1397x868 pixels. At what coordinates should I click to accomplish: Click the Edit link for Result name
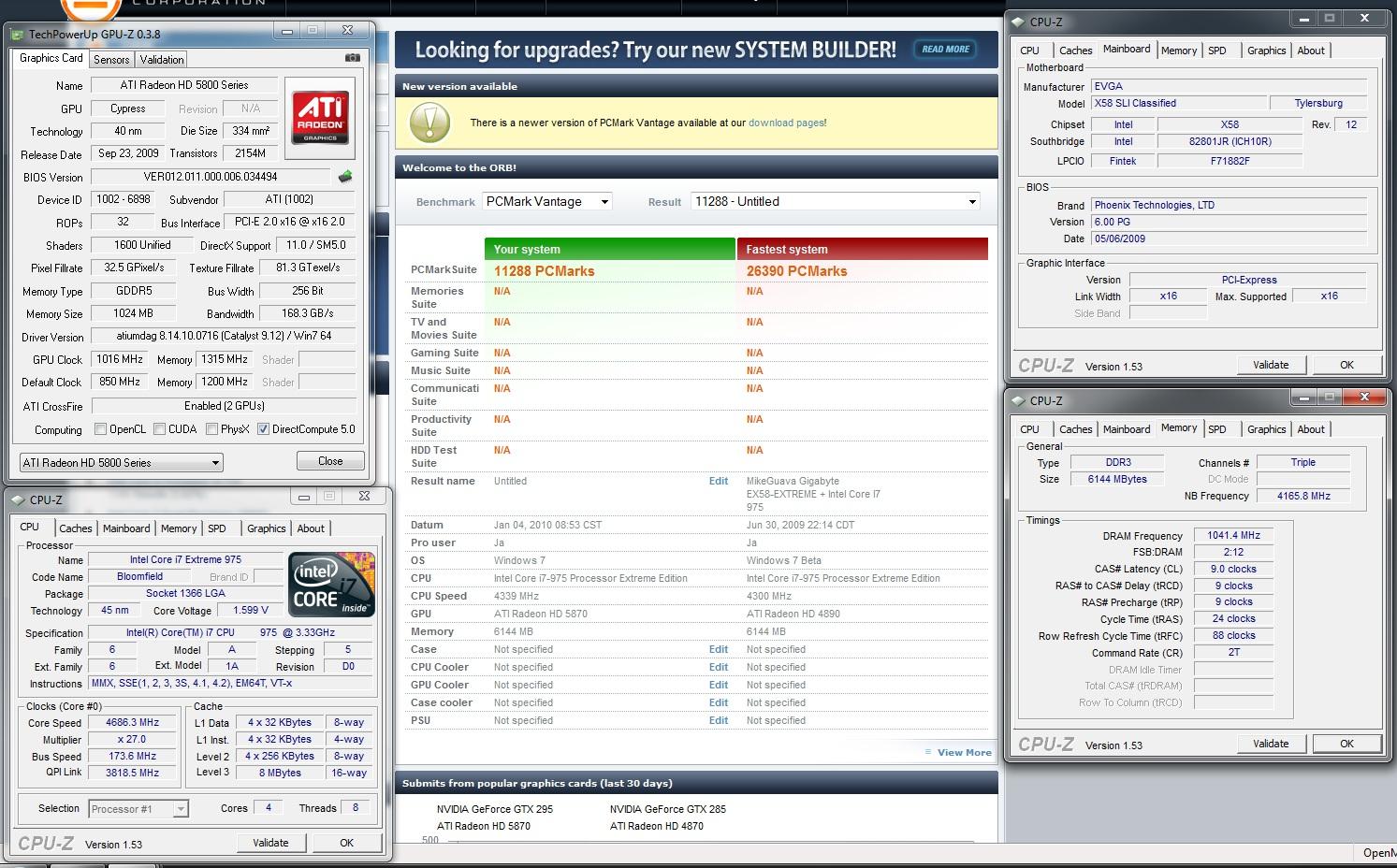tap(719, 481)
